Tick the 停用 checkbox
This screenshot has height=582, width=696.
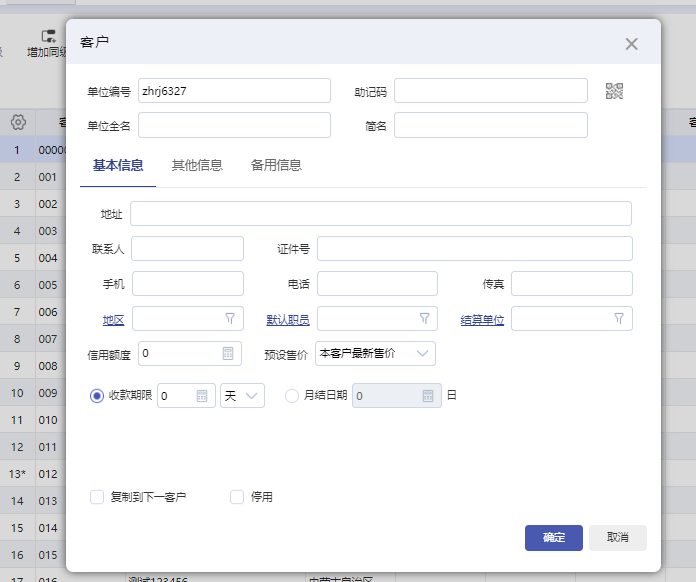(237, 497)
